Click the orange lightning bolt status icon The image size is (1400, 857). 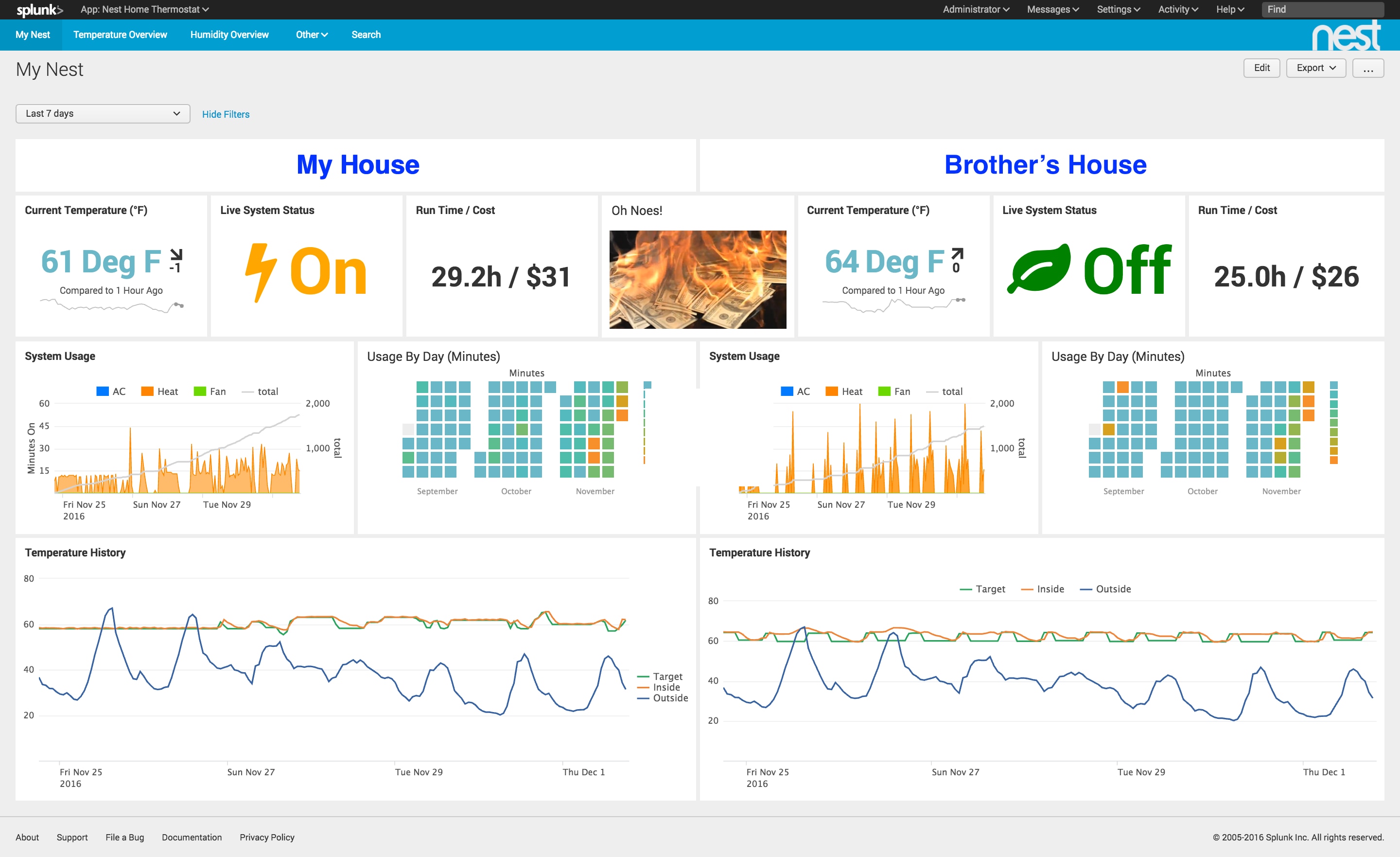[x=260, y=272]
